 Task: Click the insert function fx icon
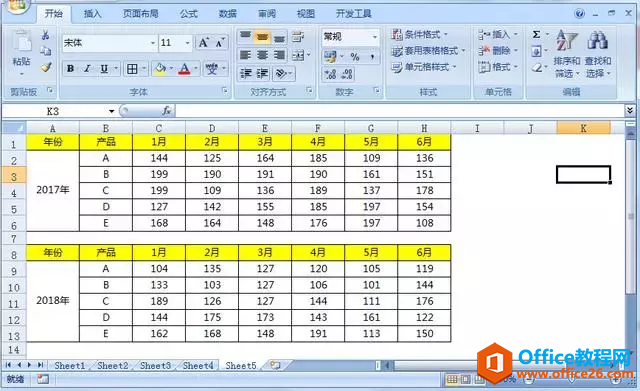click(x=166, y=111)
